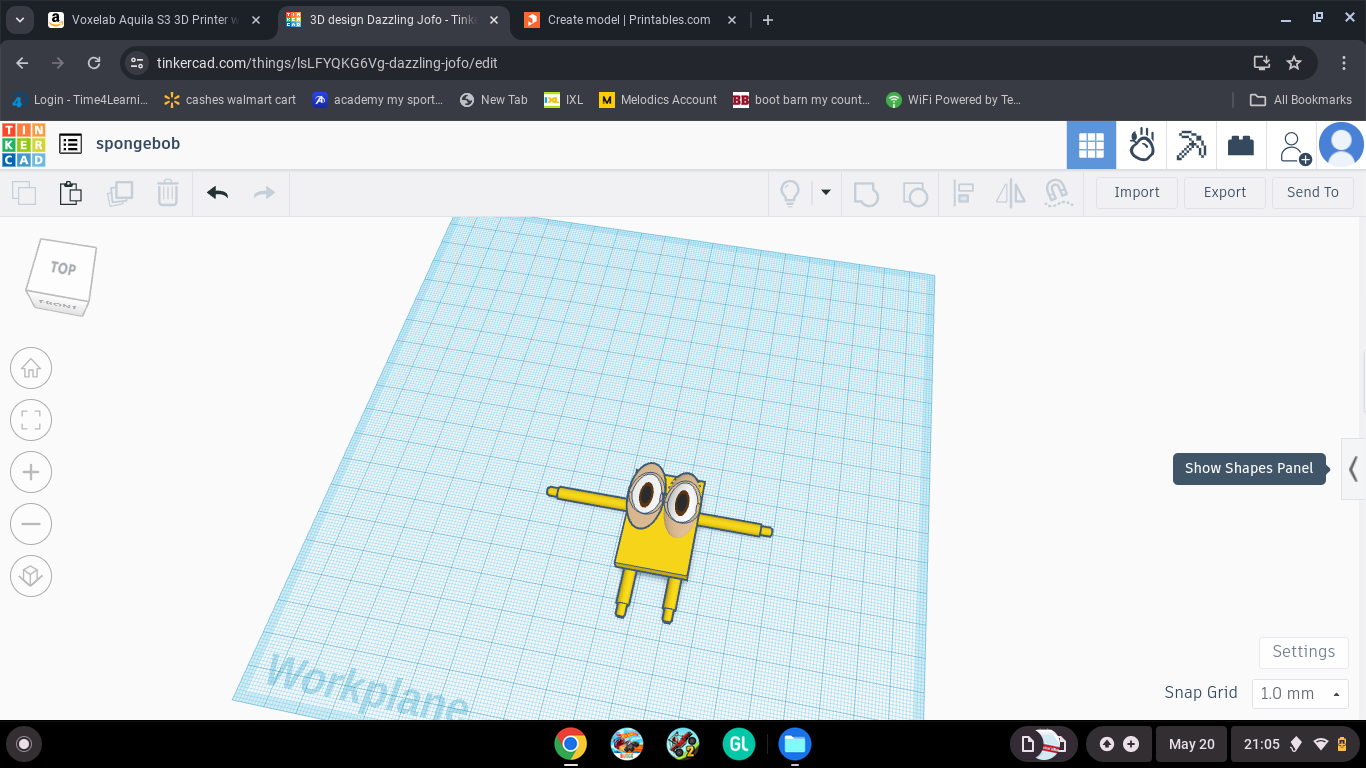
Task: Open the user profile avatar
Action: coord(1341,145)
